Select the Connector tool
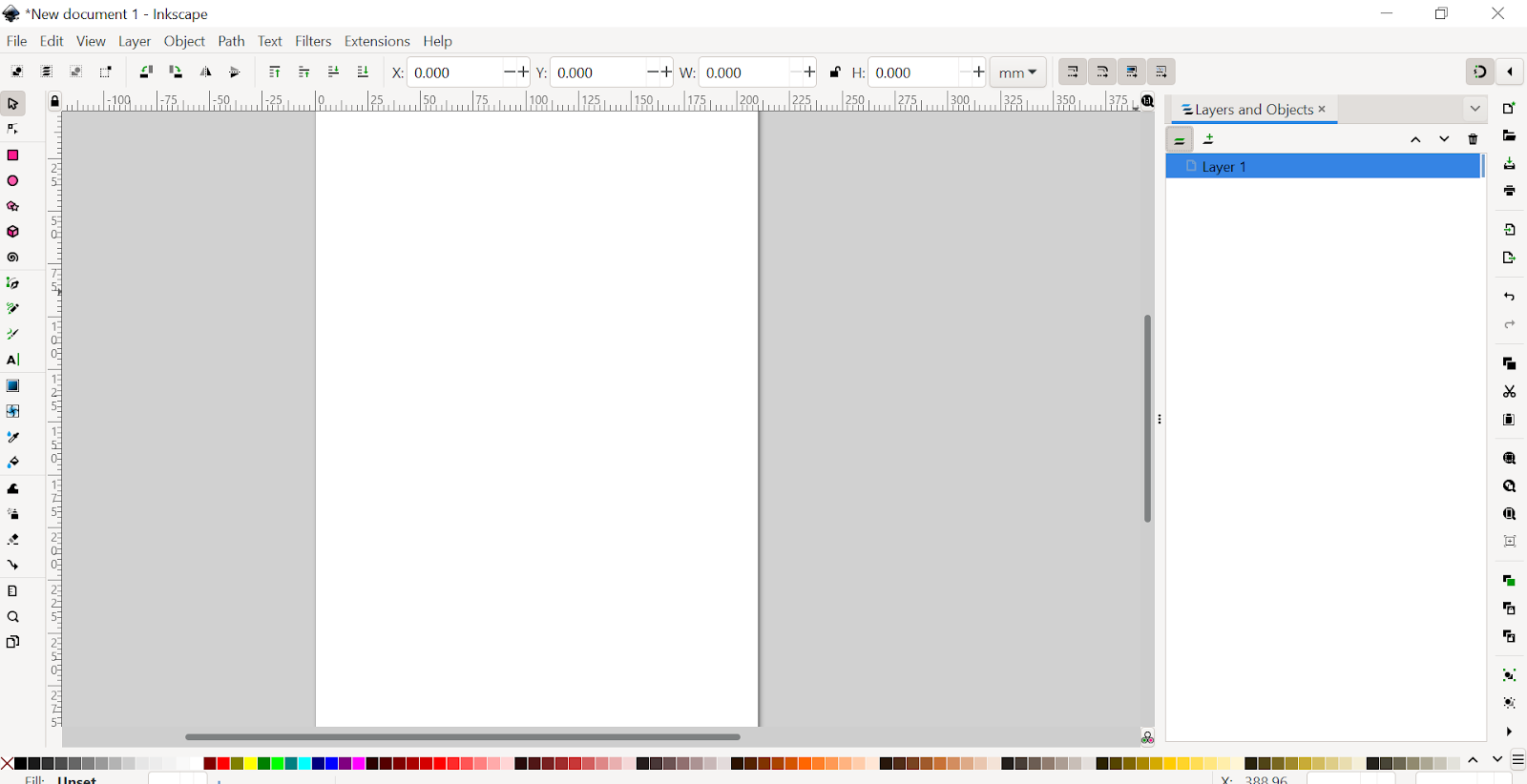This screenshot has height=784, width=1527. pyautogui.click(x=13, y=565)
